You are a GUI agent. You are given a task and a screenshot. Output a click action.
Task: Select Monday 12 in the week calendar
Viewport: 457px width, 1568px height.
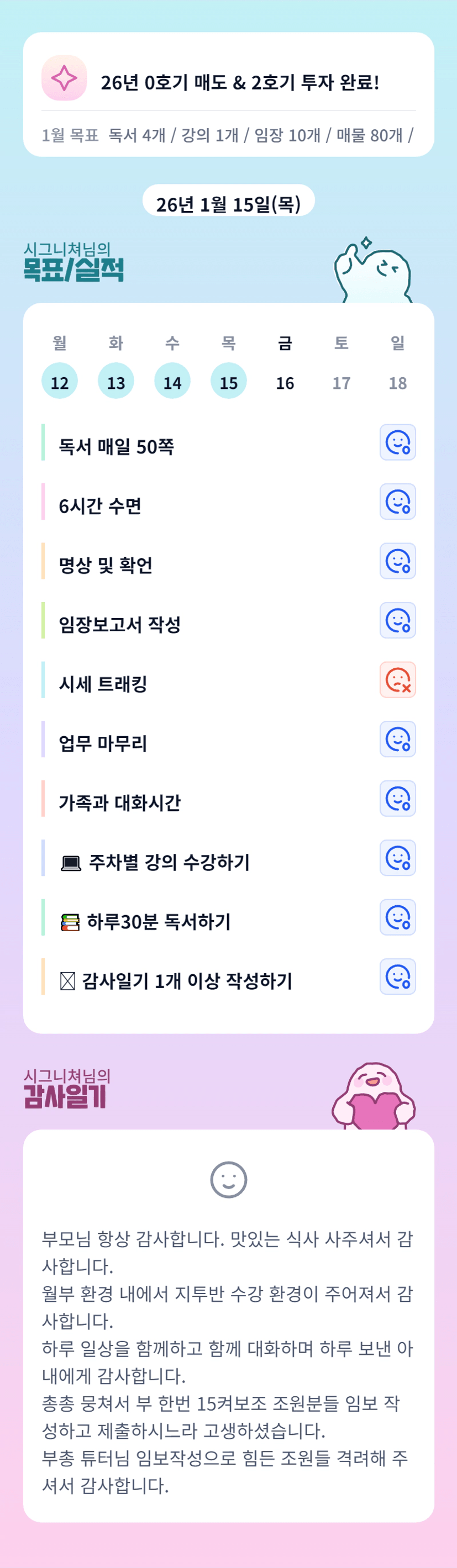click(60, 382)
